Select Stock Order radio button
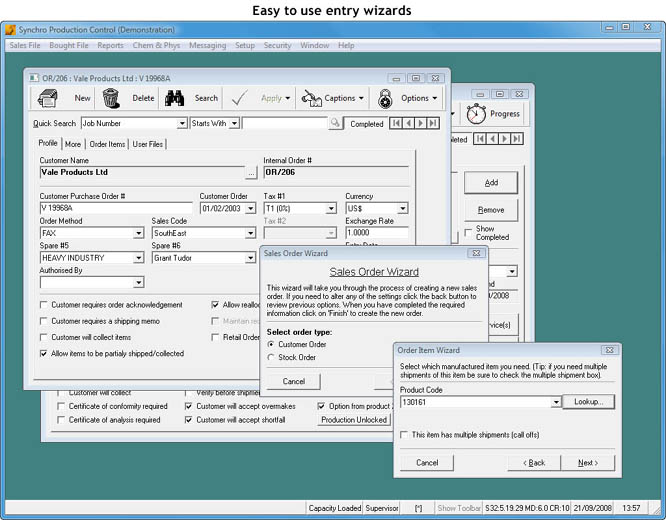Screen dimensions: 666x520 [271, 357]
